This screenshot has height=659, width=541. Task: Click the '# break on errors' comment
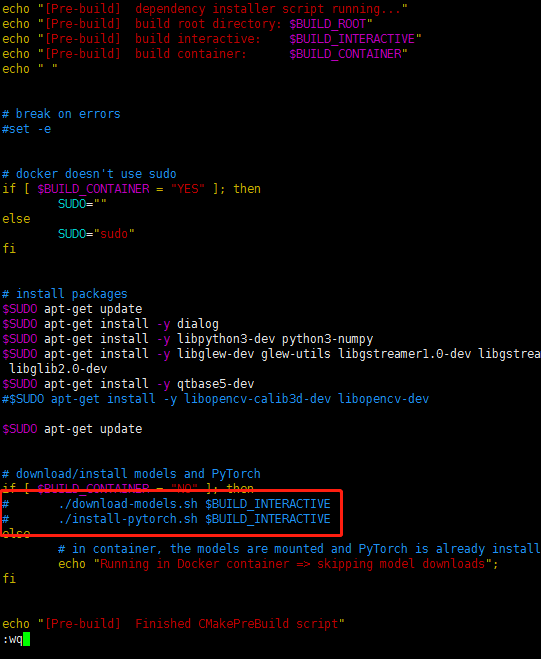(x=61, y=113)
